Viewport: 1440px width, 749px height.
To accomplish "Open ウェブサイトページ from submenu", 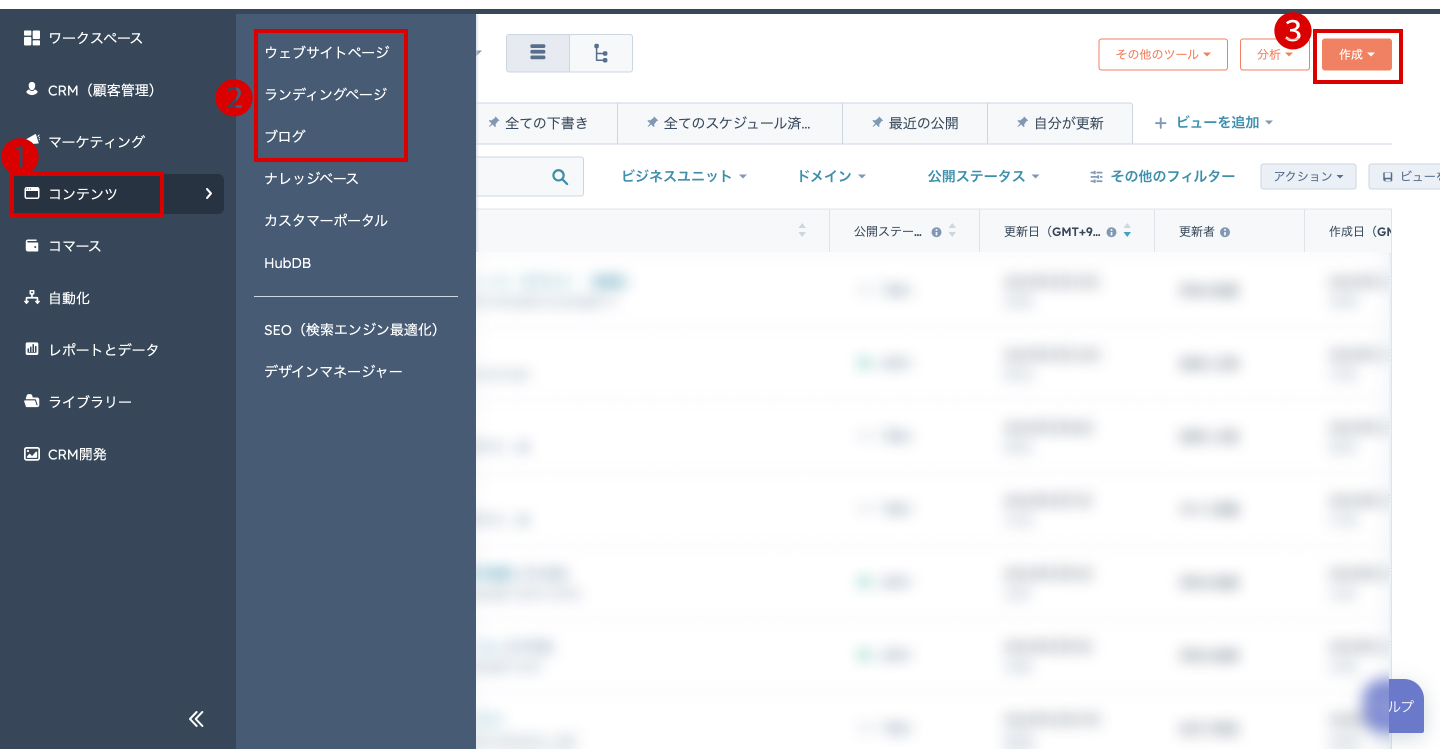I will click(x=327, y=52).
